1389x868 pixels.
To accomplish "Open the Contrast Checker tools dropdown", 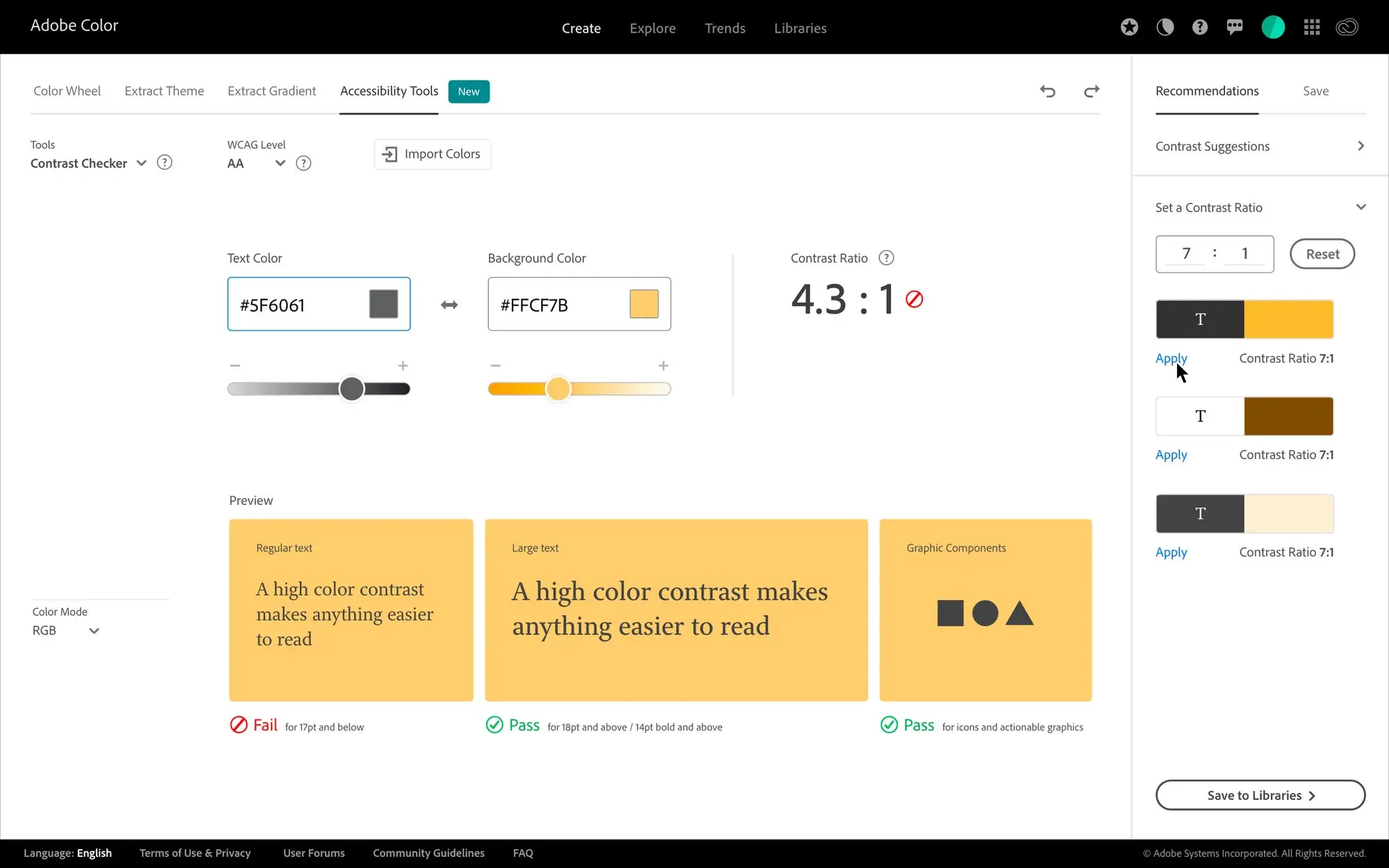I will (141, 163).
